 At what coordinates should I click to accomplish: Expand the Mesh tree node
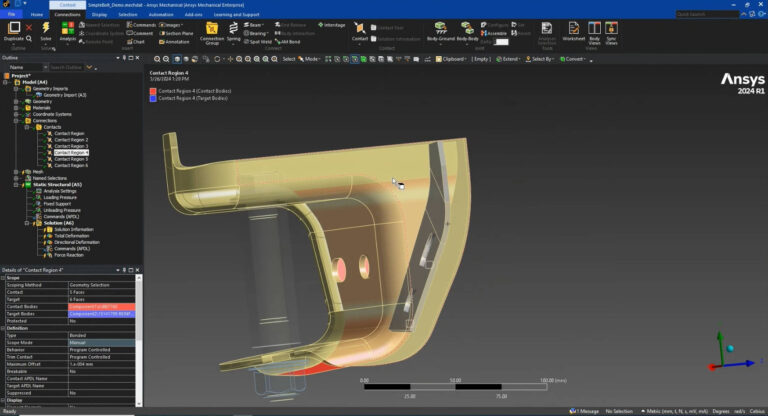[x=16, y=172]
